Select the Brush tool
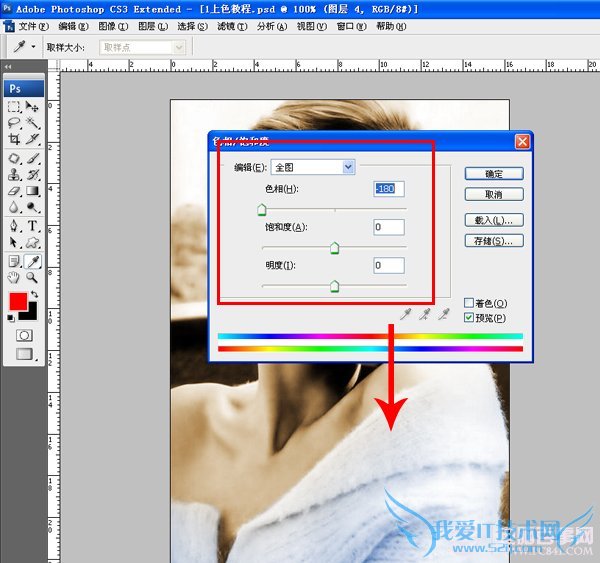Image resolution: width=600 pixels, height=563 pixels. pyautogui.click(x=33, y=158)
